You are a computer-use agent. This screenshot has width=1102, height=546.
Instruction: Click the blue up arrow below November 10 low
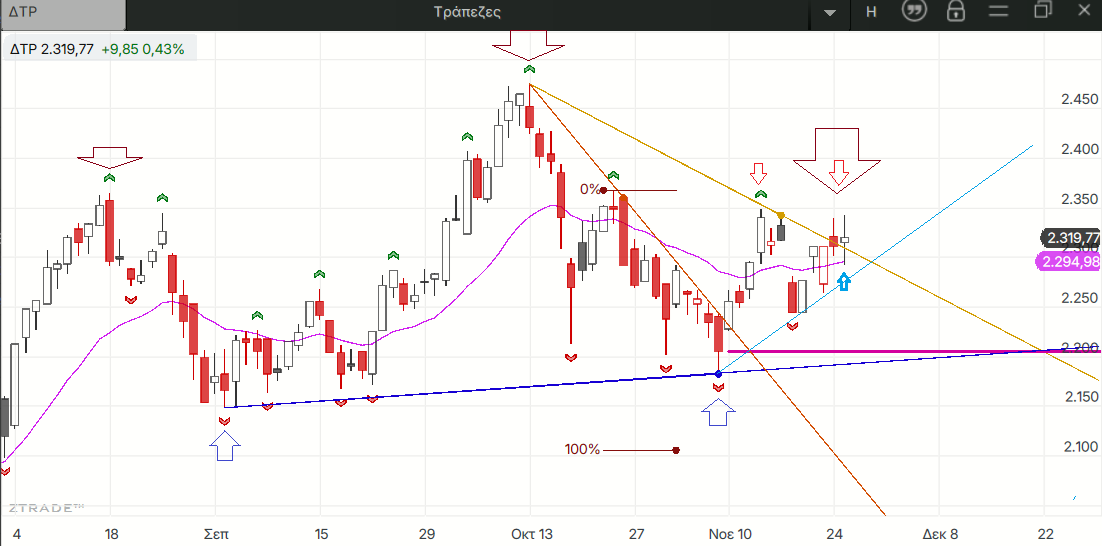(x=718, y=410)
